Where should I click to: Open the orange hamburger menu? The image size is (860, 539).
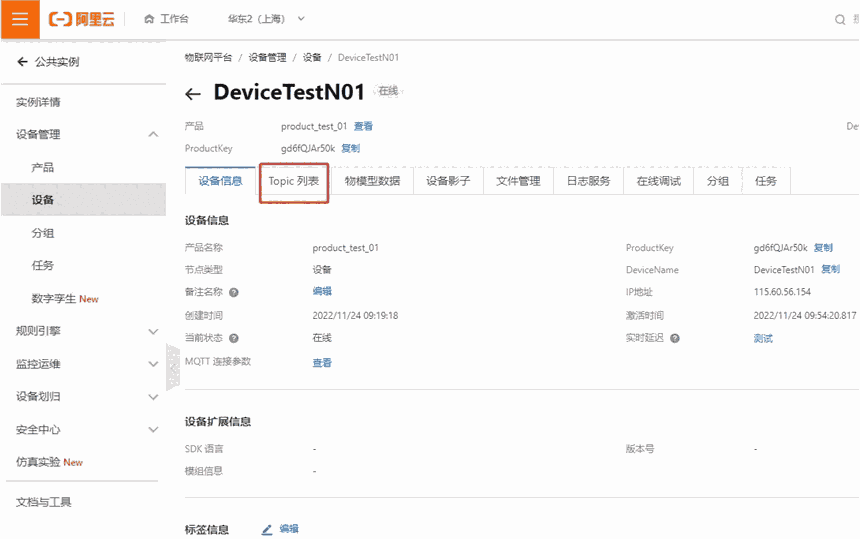coord(20,19)
